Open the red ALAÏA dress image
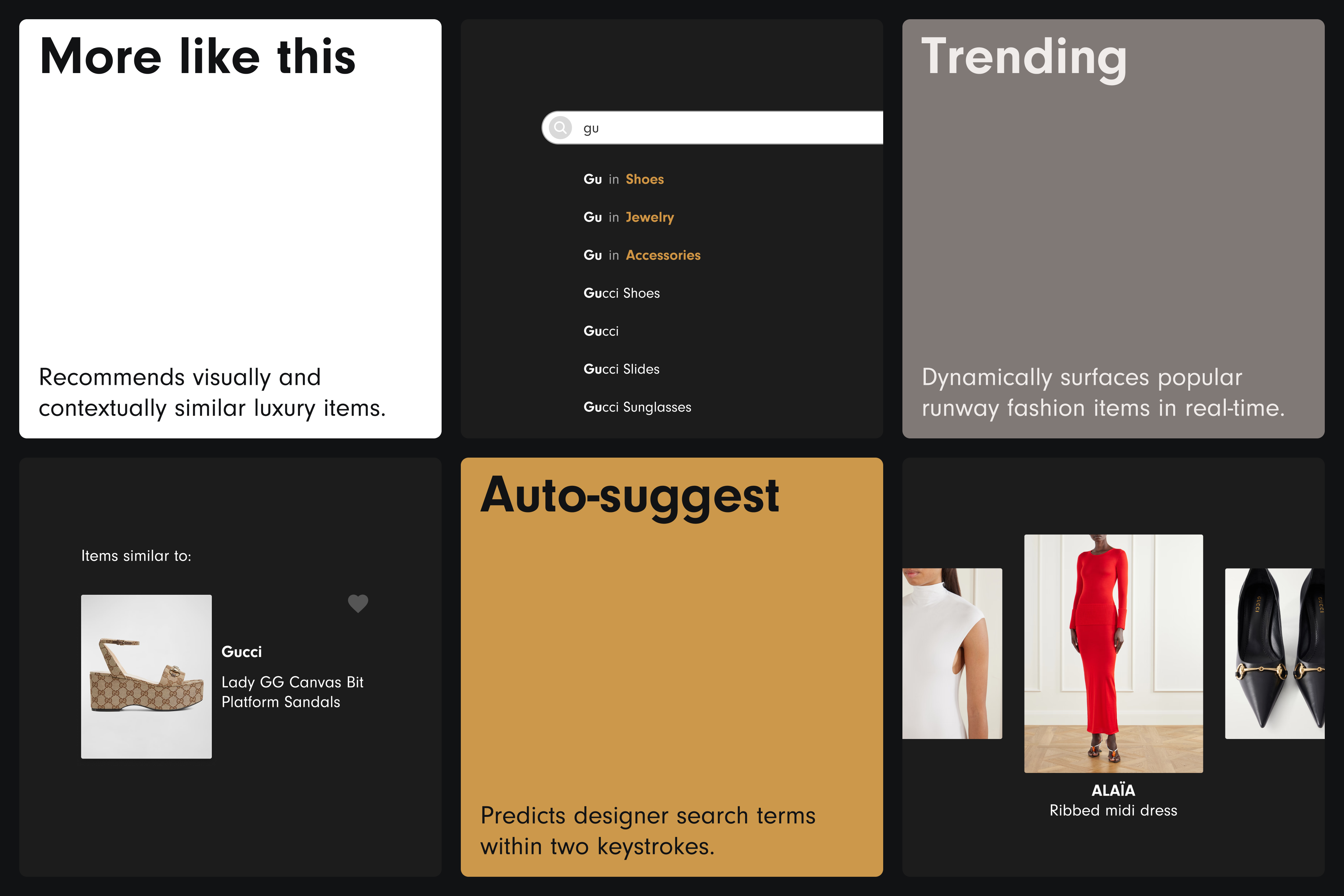Image resolution: width=1344 pixels, height=896 pixels. (1113, 653)
